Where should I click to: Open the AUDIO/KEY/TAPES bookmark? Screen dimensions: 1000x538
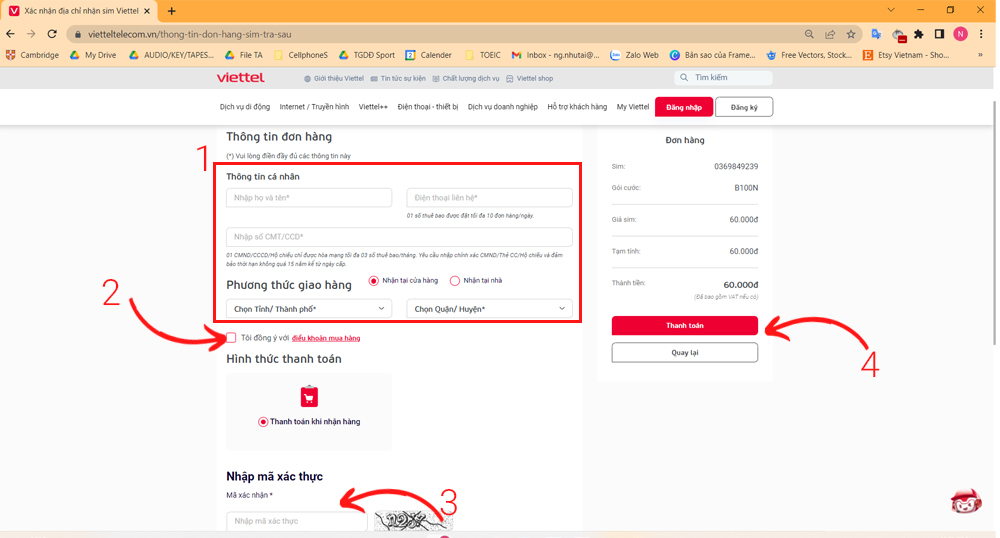[172, 55]
